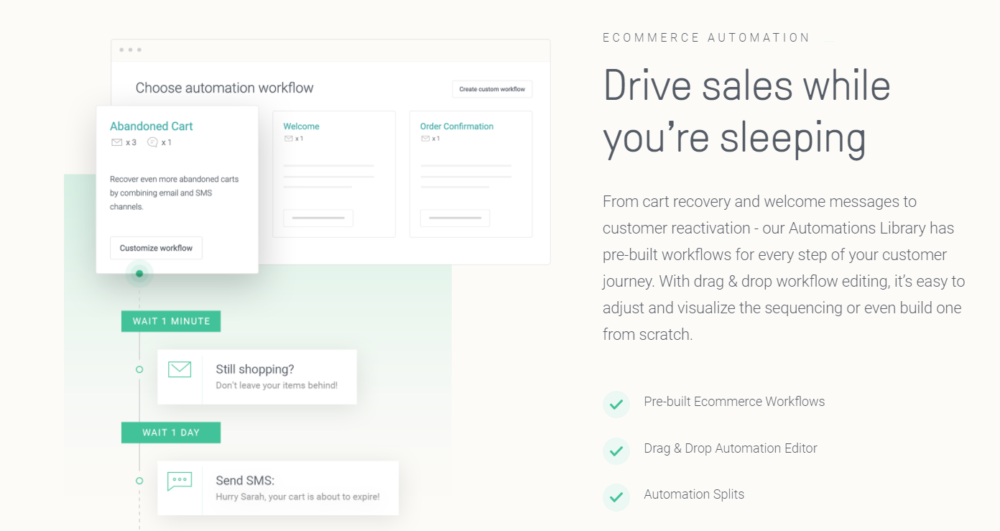This screenshot has height=531, width=1000.
Task: Click the SMS bubble icon on Abandoned Cart
Action: pyautogui.click(x=152, y=143)
